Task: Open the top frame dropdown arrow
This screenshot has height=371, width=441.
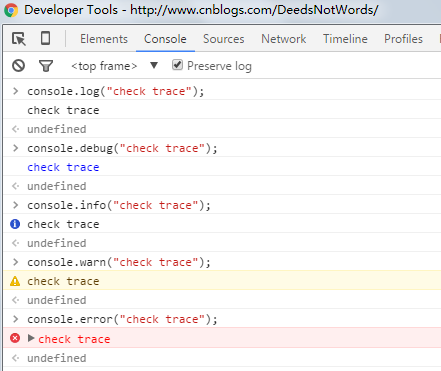Action: coord(154,65)
